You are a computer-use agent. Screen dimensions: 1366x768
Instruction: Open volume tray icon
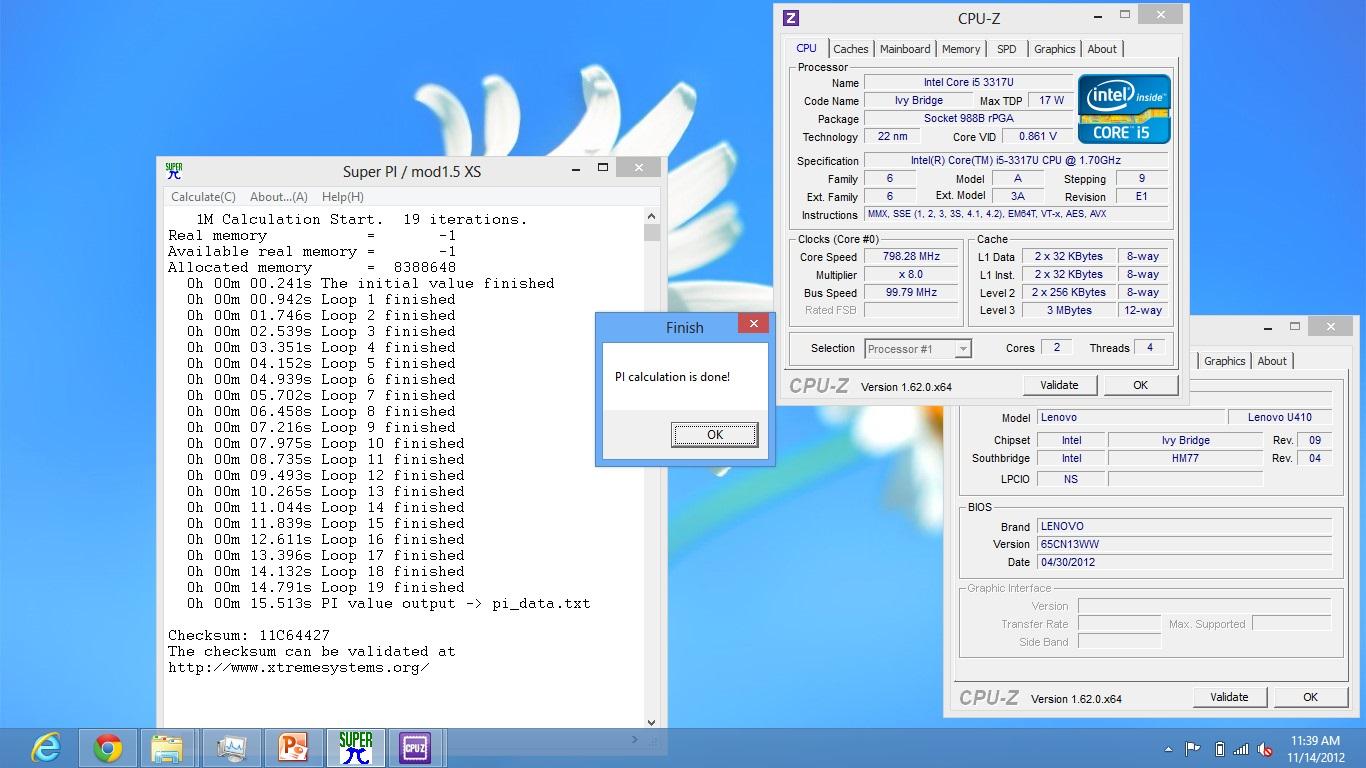tap(1266, 748)
